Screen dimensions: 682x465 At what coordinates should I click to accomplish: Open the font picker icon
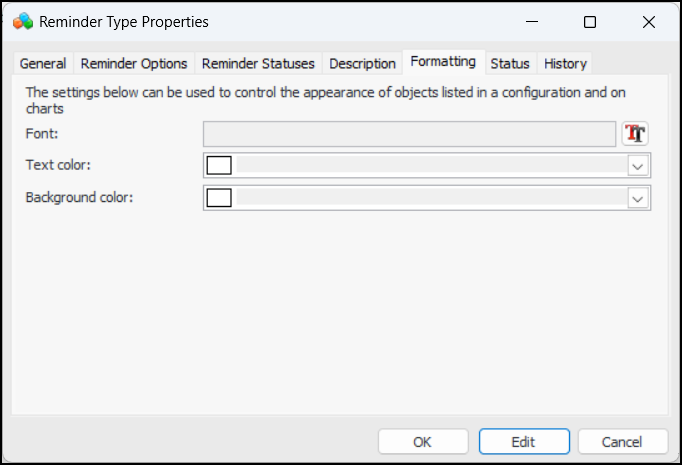click(x=635, y=134)
